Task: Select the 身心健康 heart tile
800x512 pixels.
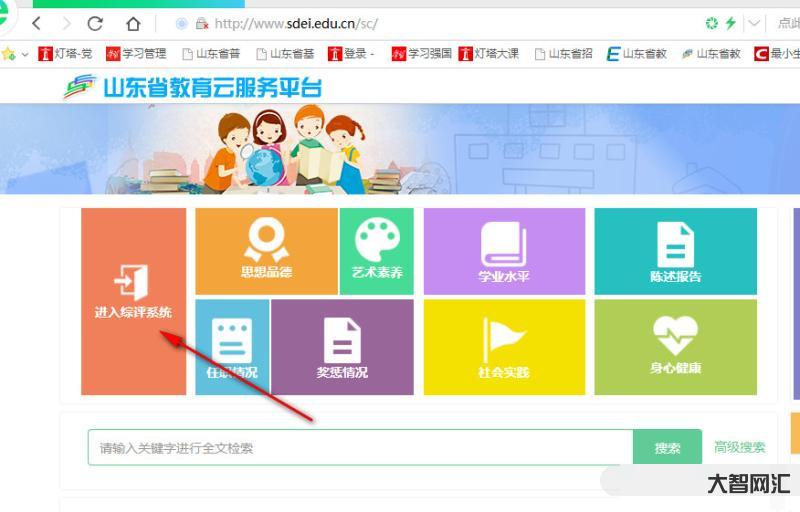Action: 675,347
